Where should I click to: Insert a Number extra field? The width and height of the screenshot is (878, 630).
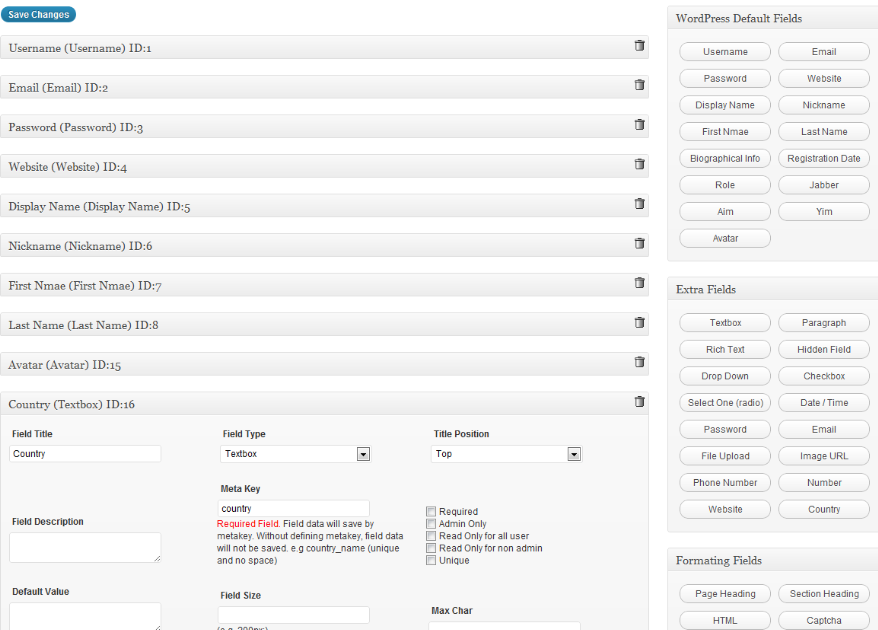point(824,483)
